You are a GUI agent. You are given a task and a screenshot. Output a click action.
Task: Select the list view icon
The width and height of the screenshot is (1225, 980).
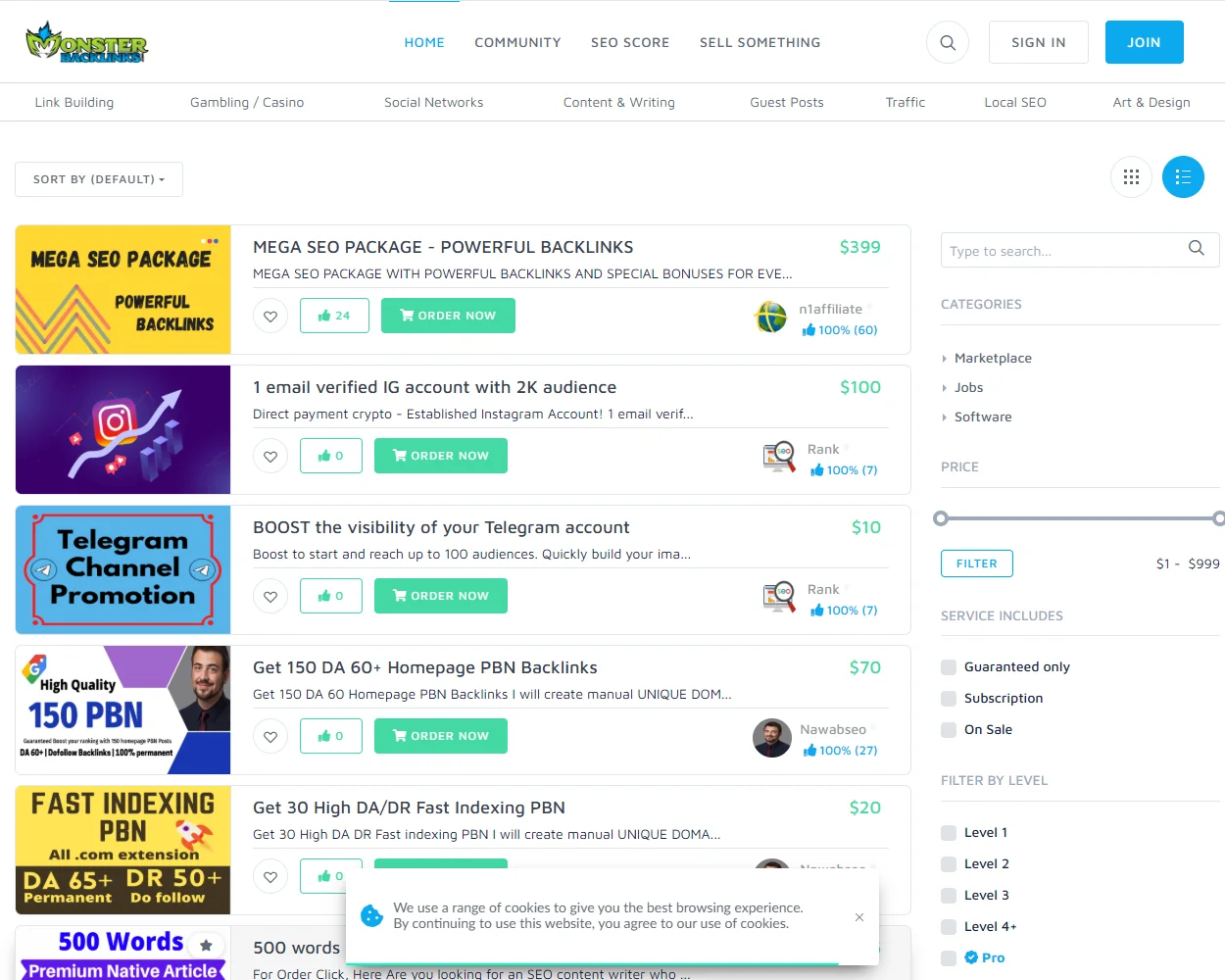pyautogui.click(x=1183, y=176)
